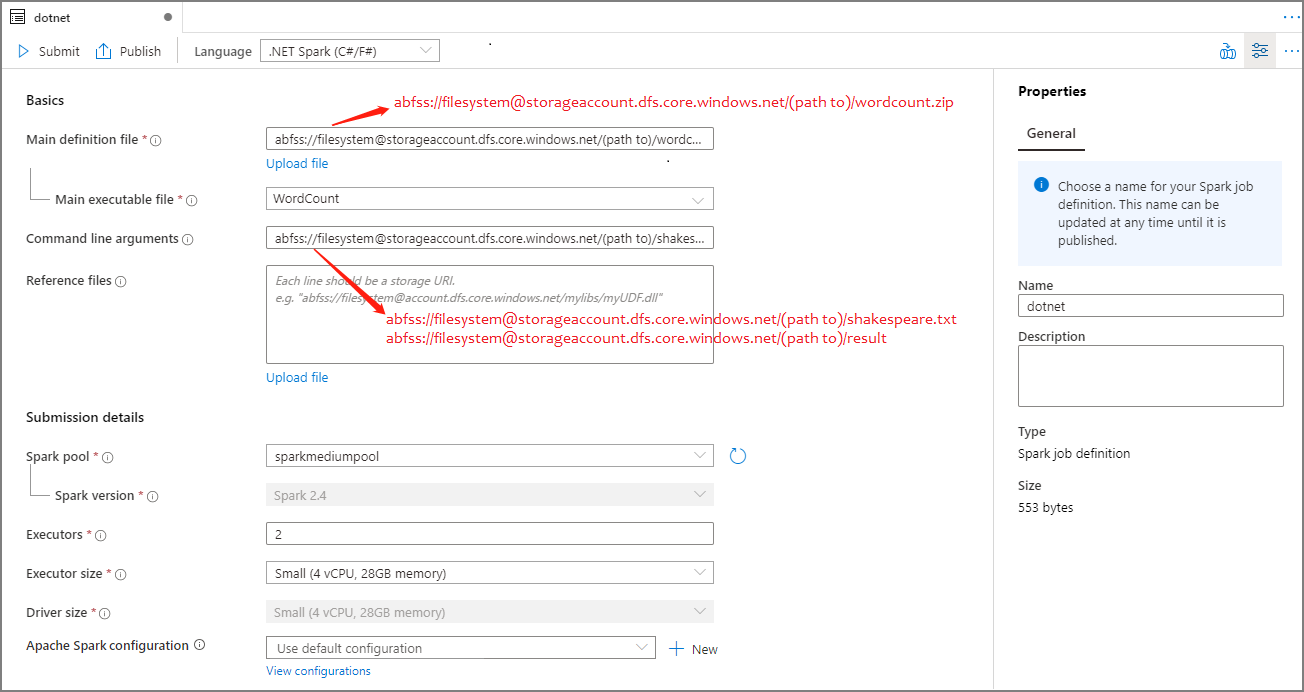Click New Apache Spark configuration
The height and width of the screenshot is (692, 1304).
pyautogui.click(x=693, y=649)
